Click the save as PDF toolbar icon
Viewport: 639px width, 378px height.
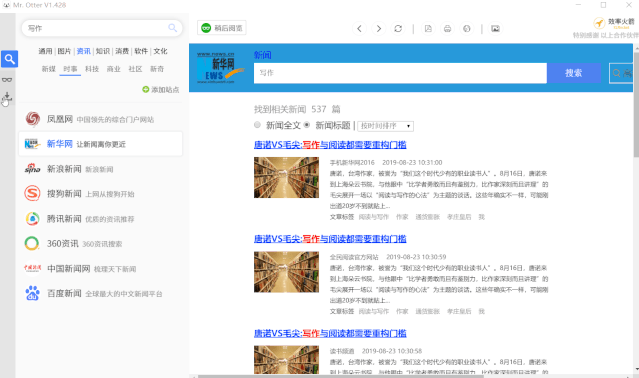428,29
